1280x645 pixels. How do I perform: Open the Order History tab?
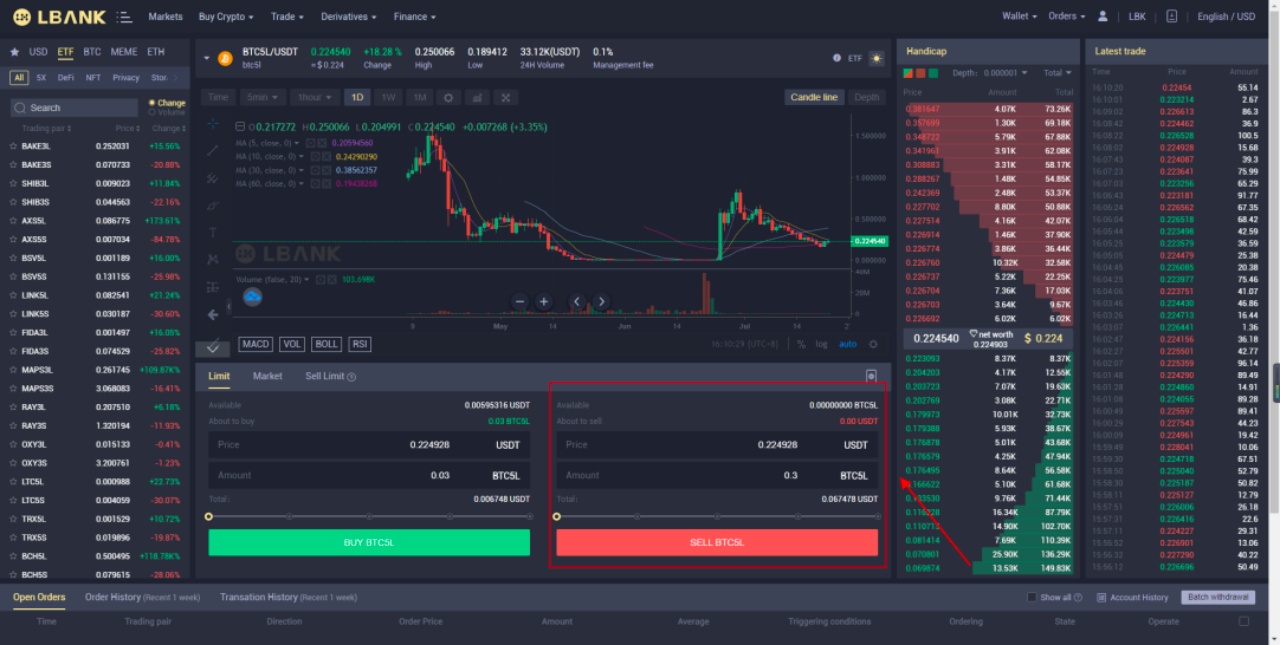tap(113, 597)
